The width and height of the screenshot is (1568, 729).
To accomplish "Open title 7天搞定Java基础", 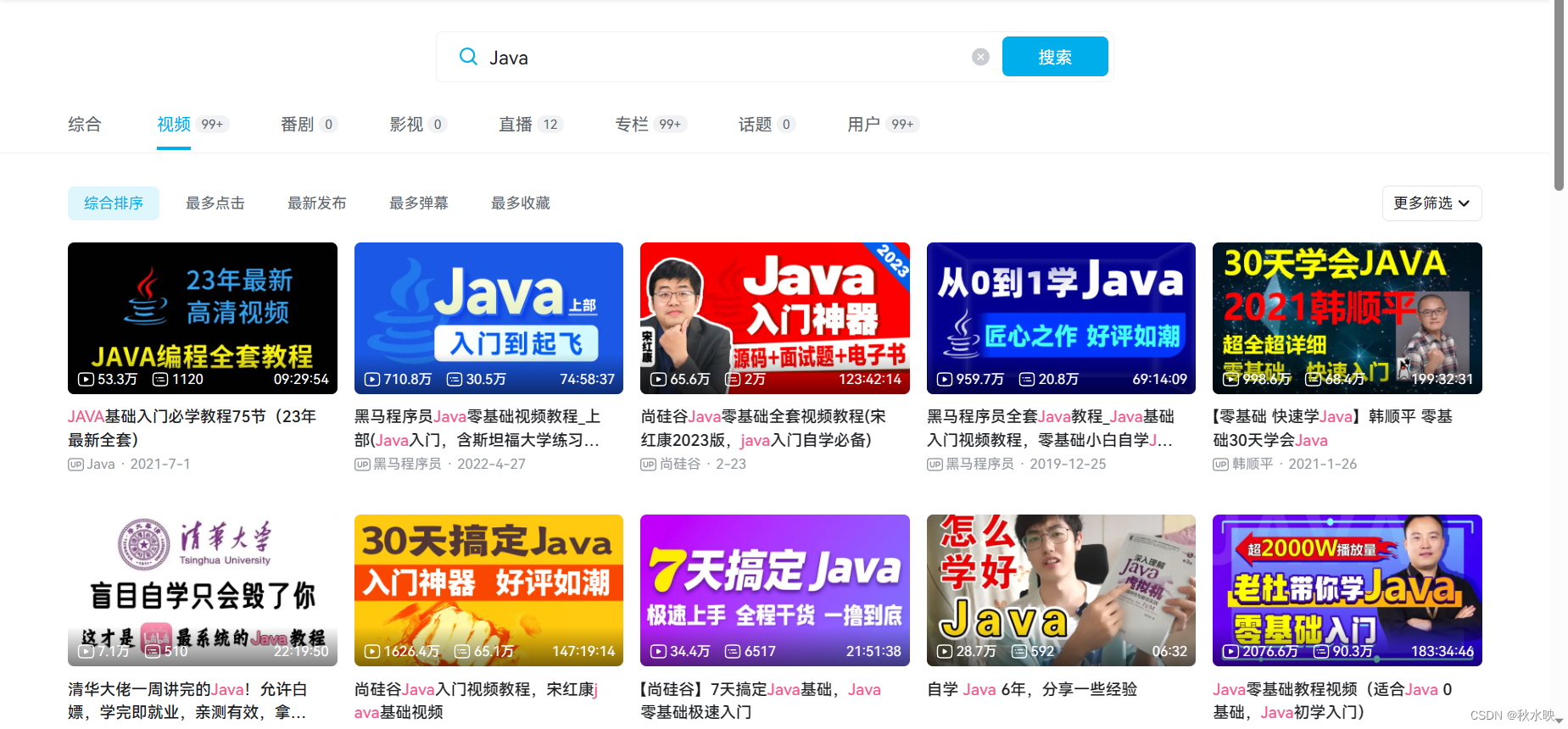I will [x=761, y=701].
